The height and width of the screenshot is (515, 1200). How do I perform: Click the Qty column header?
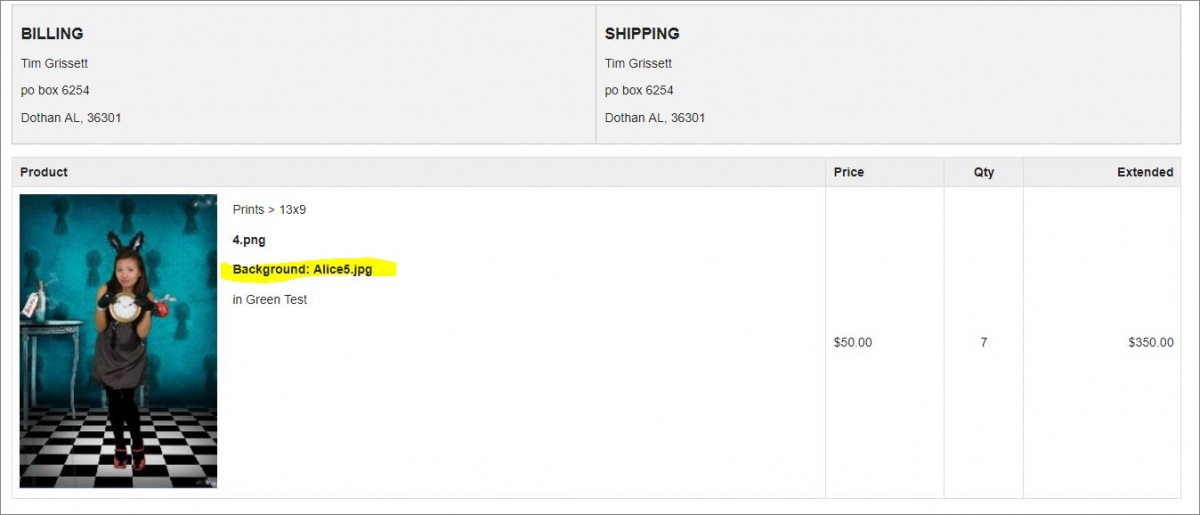coord(984,172)
